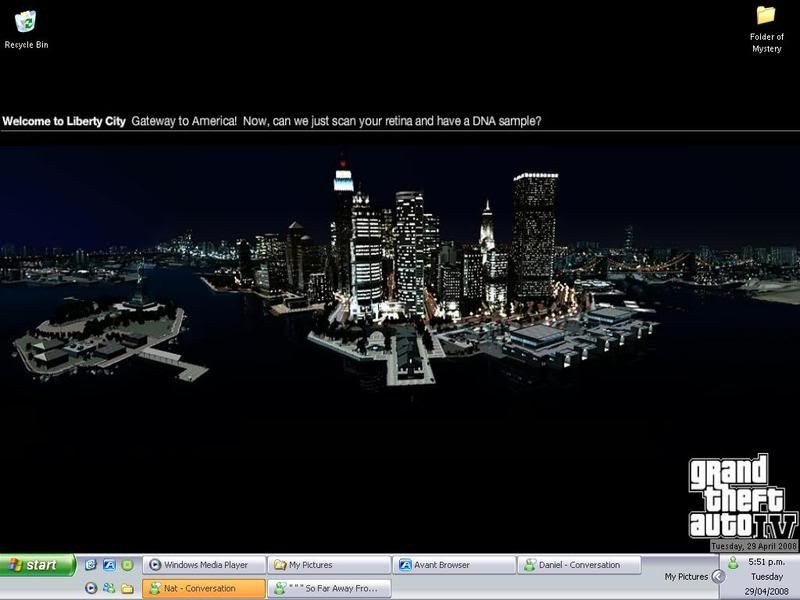Open Daniel - Conversation from the taskbar
The image size is (800, 600).
[579, 565]
